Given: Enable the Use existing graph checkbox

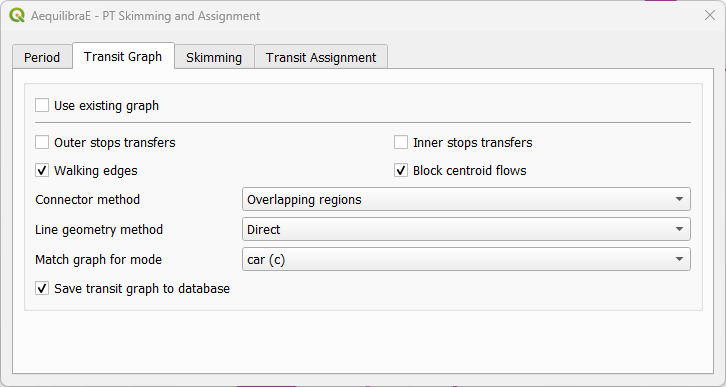Looking at the screenshot, I should (x=42, y=105).
